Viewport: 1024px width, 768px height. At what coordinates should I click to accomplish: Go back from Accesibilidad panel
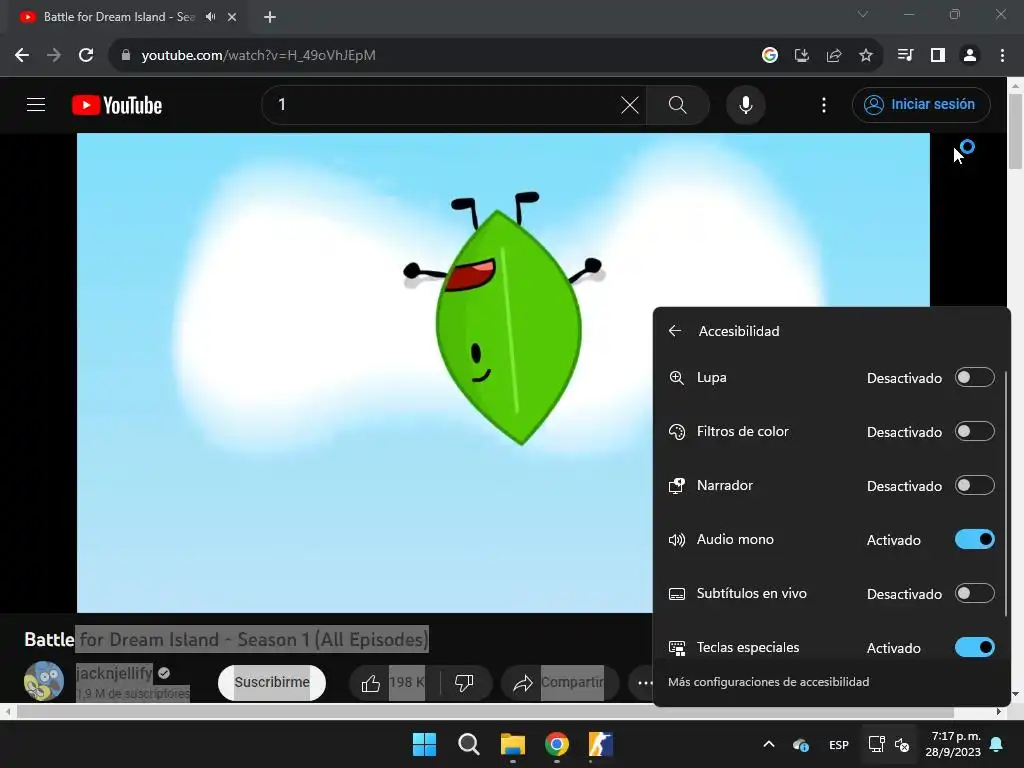tap(675, 331)
